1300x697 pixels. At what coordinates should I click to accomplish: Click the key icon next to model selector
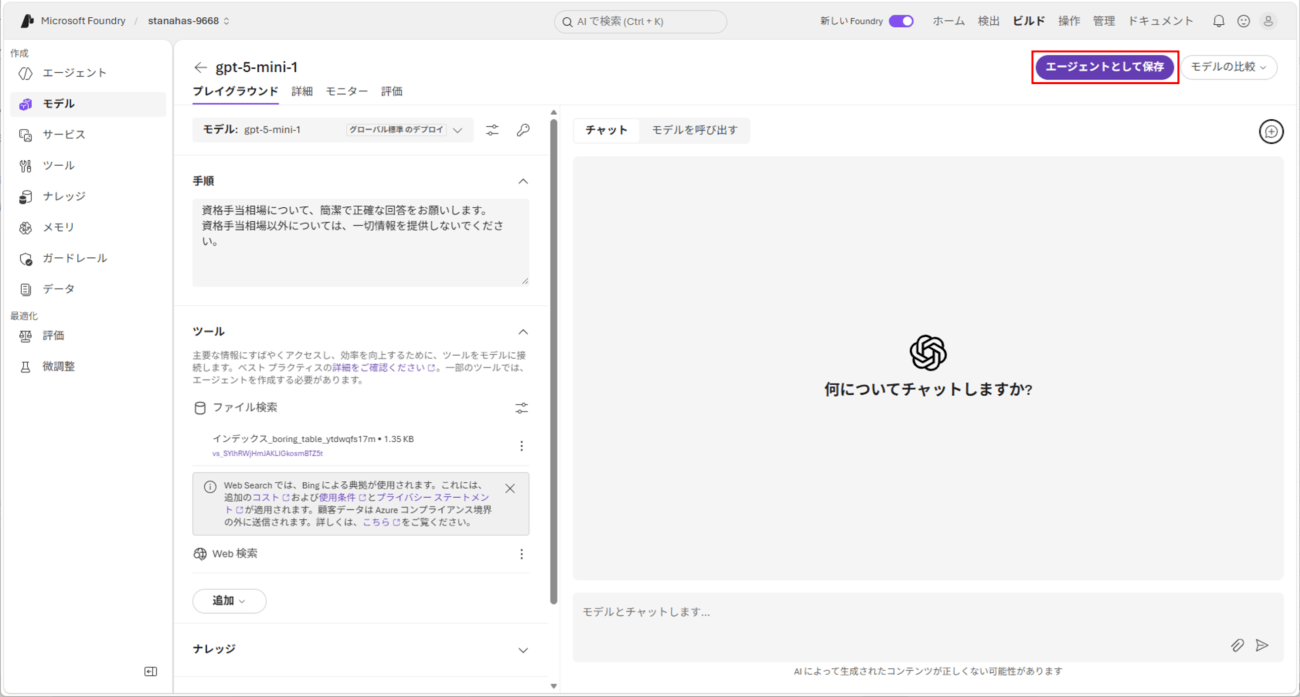click(523, 130)
